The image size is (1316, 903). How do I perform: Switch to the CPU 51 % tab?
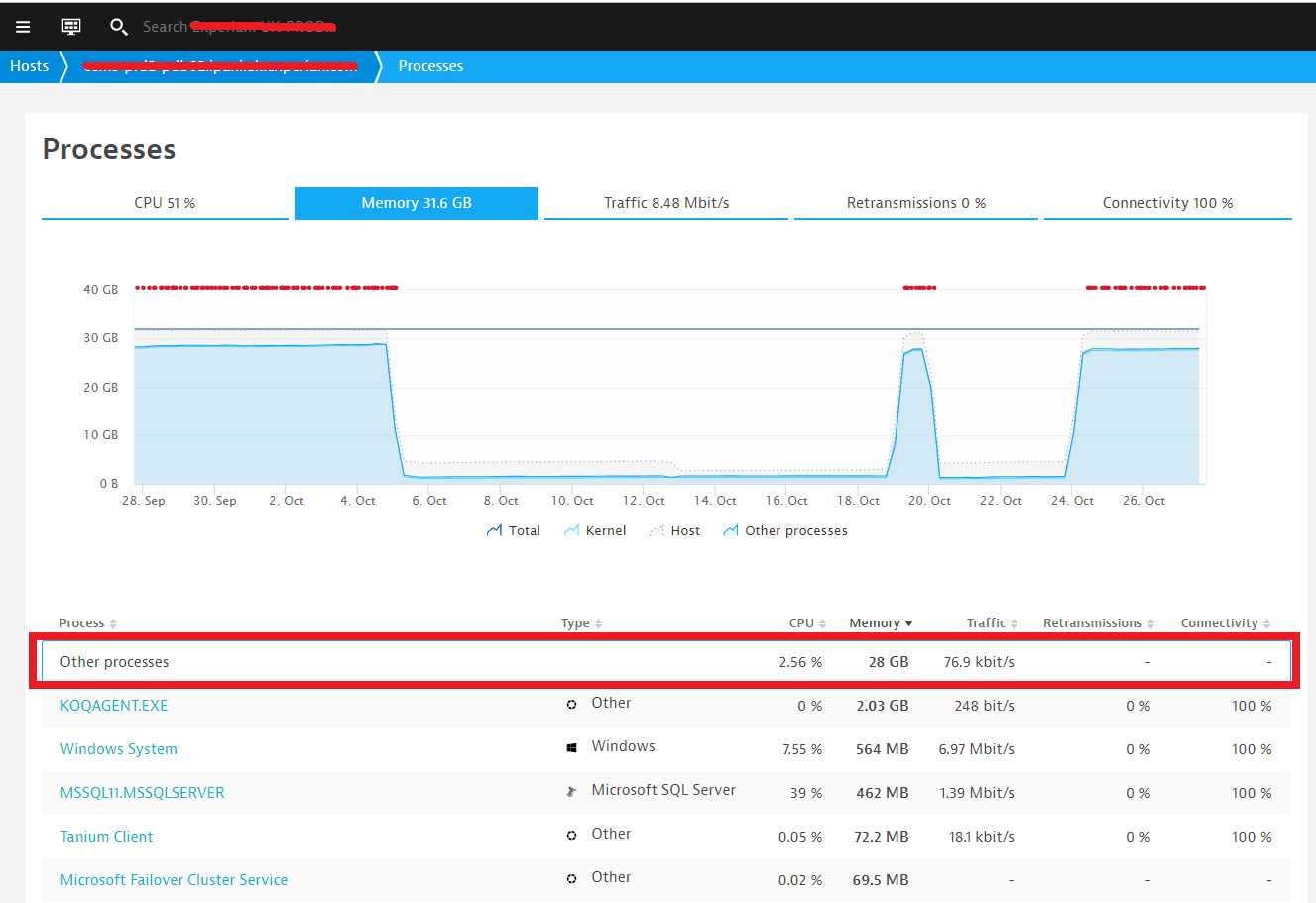coord(165,203)
